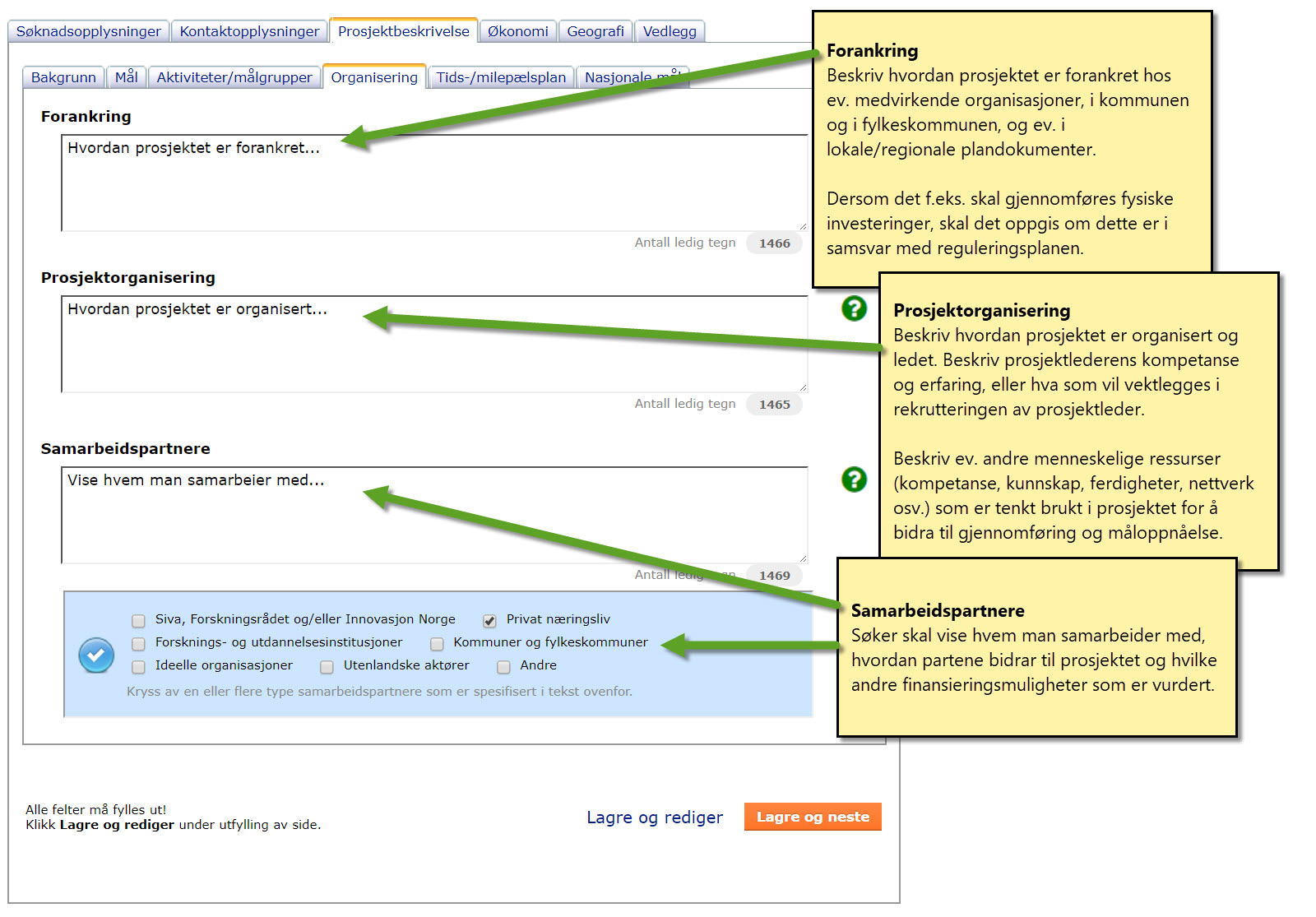
Task: Tick the Andre checkbox
Action: (x=503, y=666)
